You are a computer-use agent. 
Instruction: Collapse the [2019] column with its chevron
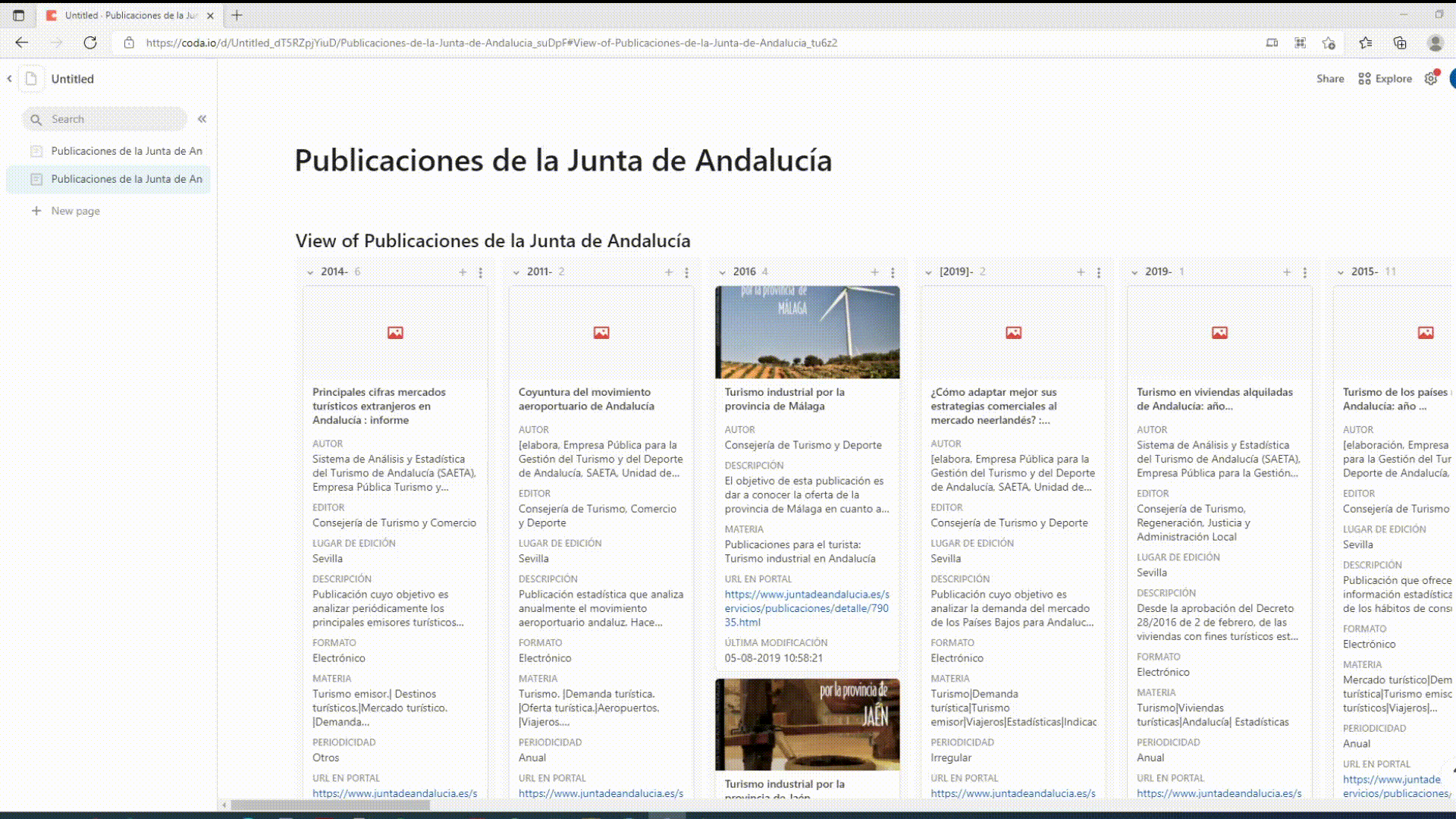coord(928,272)
